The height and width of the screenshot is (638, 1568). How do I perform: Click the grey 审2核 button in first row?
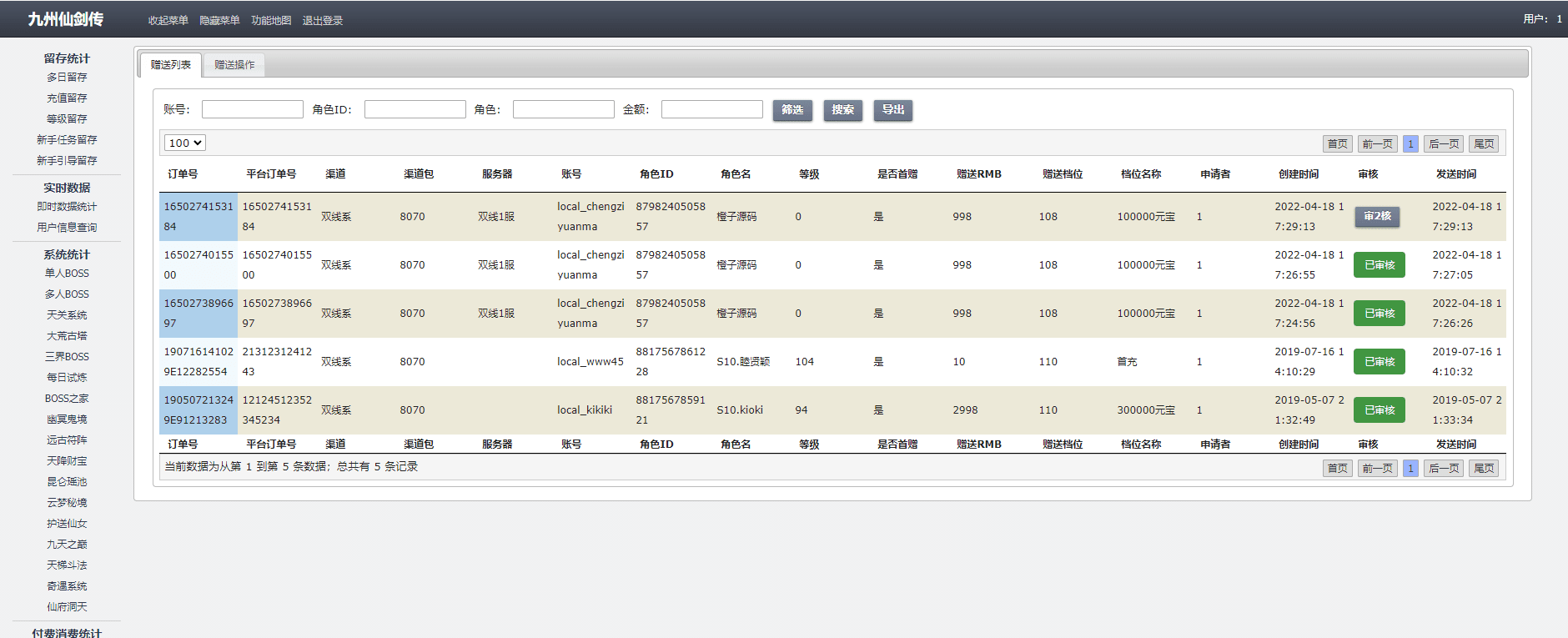coord(1377,217)
